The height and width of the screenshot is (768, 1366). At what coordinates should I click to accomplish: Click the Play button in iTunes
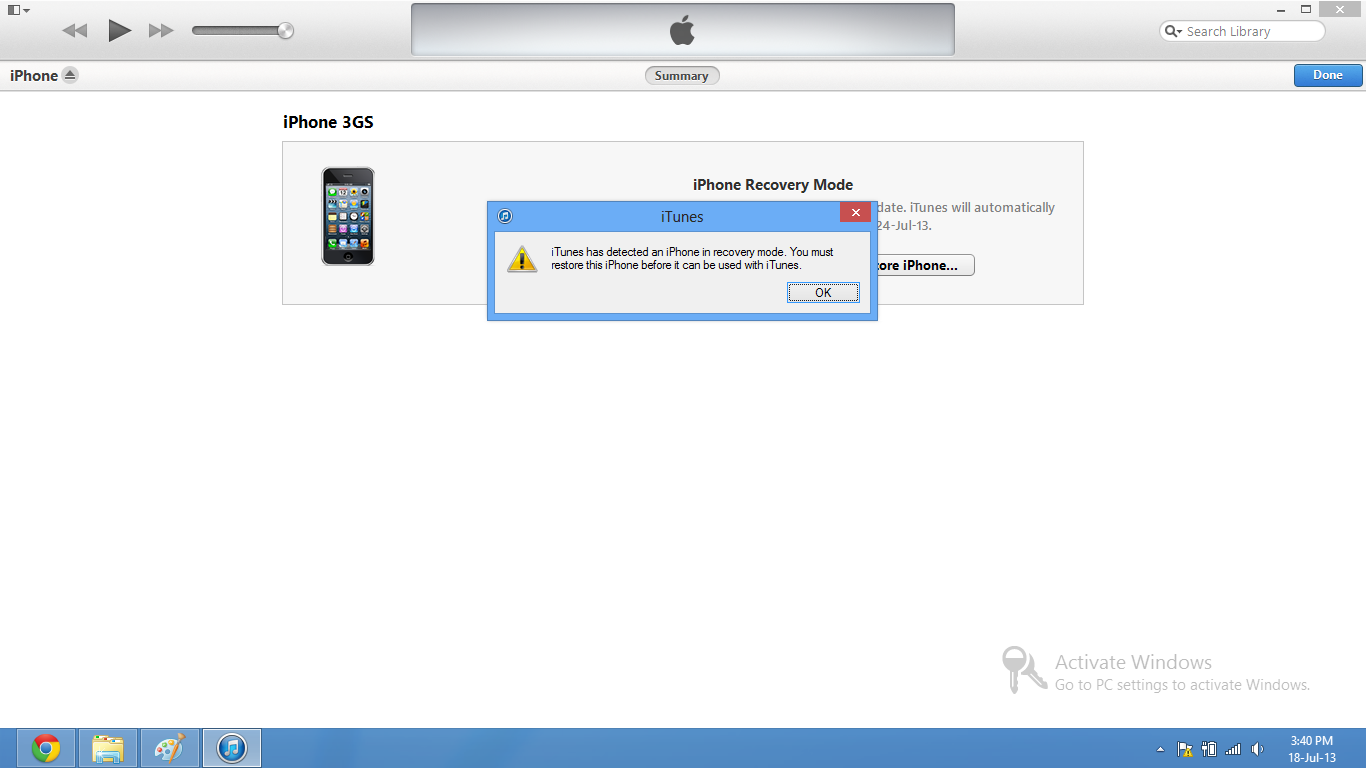click(x=119, y=30)
